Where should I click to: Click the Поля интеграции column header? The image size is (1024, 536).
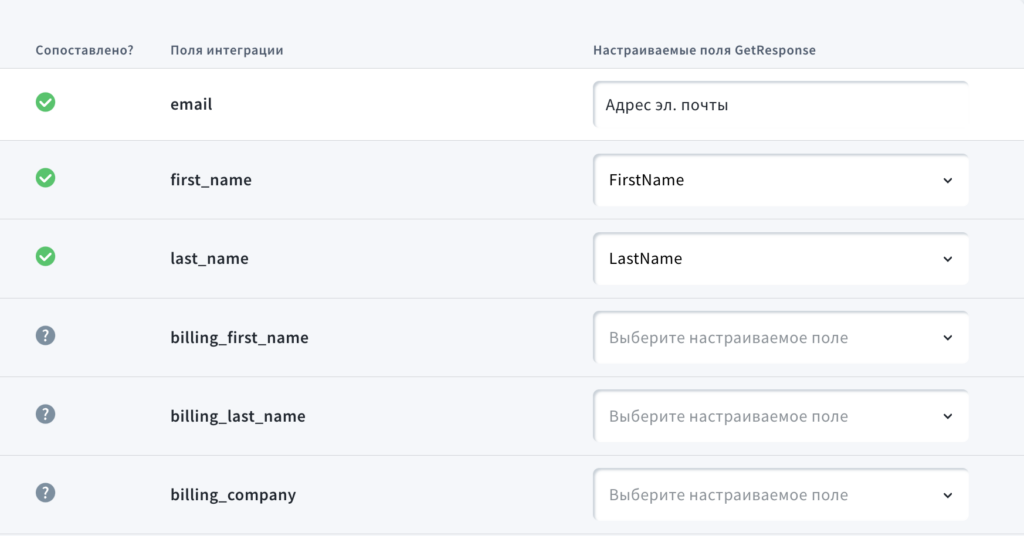tap(227, 50)
